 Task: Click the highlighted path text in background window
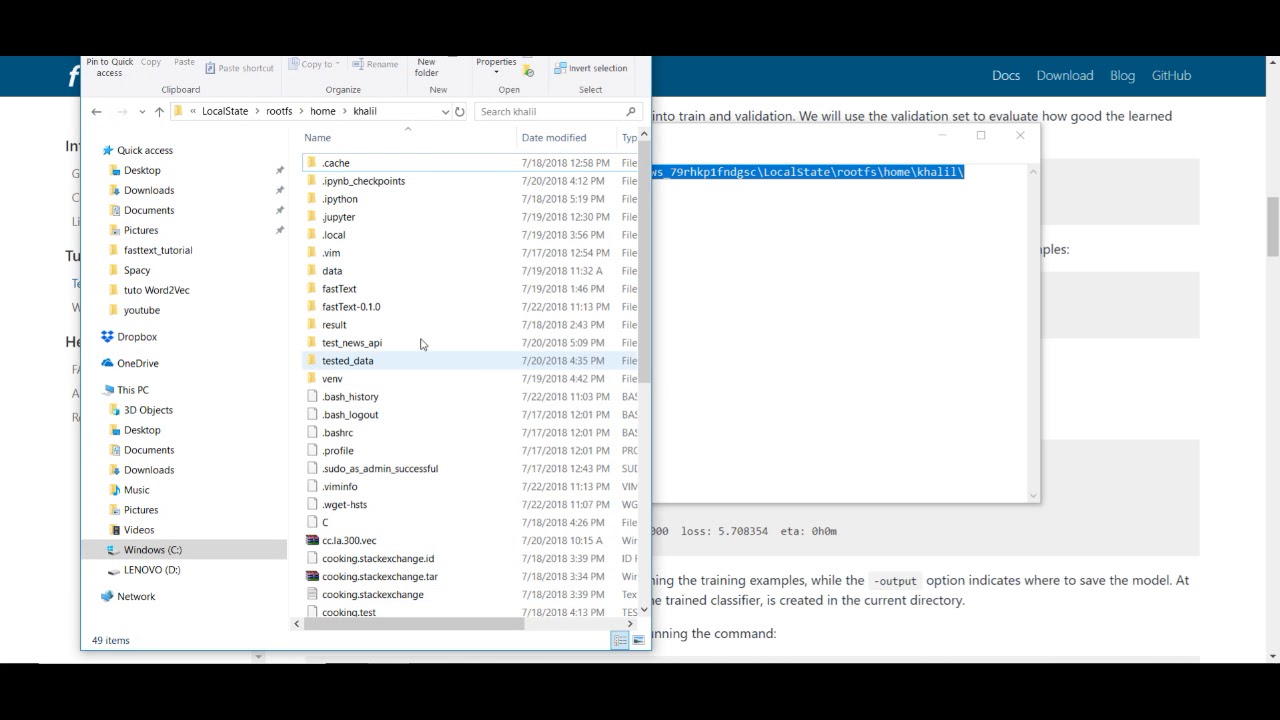tap(808, 172)
